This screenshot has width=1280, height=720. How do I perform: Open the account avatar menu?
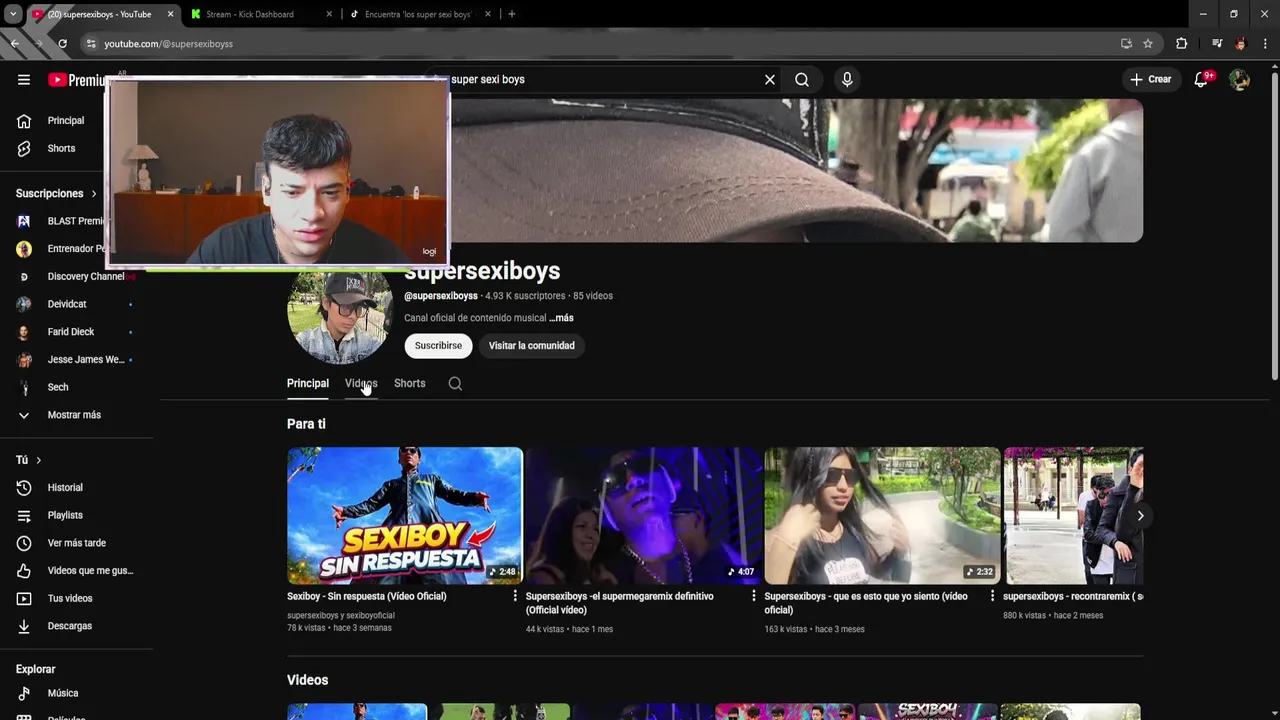point(1240,80)
